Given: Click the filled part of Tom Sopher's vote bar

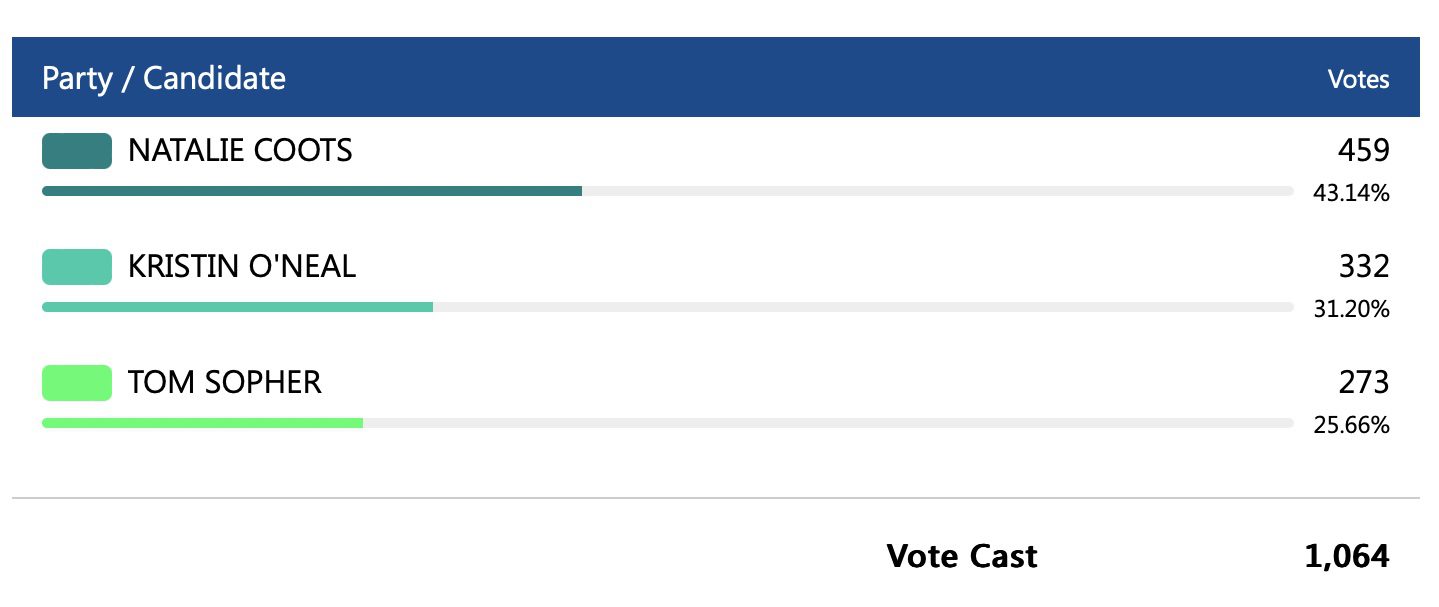Looking at the screenshot, I should click(x=202, y=423).
